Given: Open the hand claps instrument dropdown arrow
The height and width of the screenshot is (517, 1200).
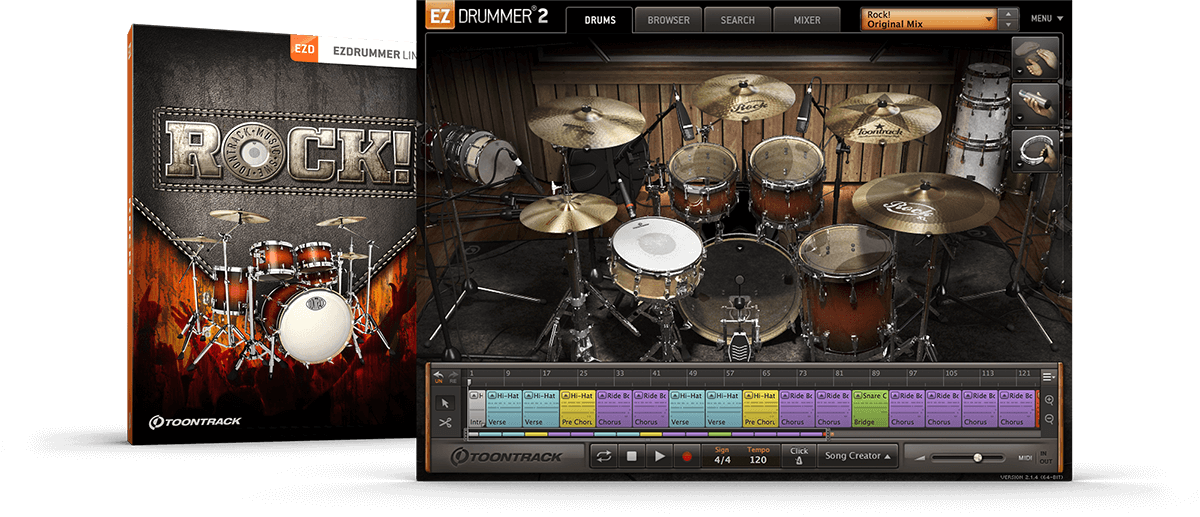Looking at the screenshot, I should coord(1021,72).
